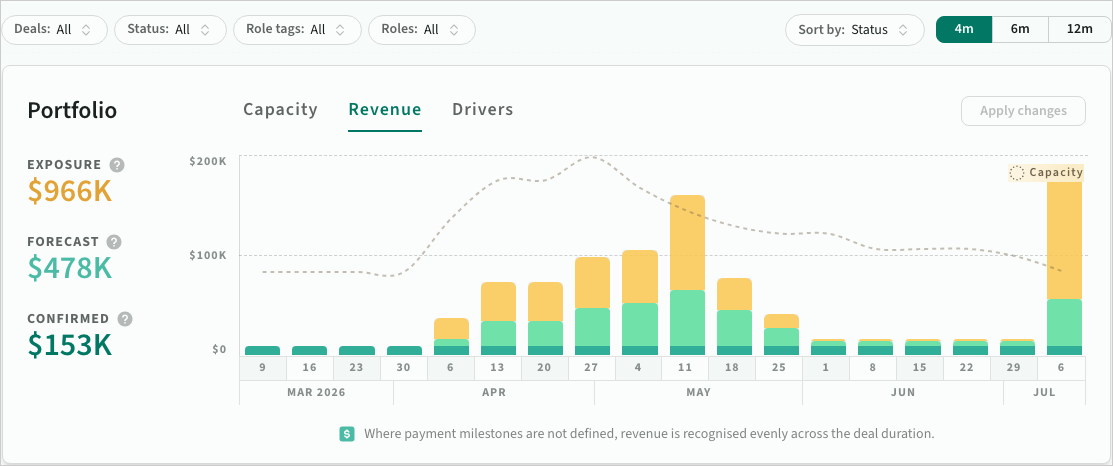
Task: Click the green dollar sign info icon
Action: coord(347,434)
